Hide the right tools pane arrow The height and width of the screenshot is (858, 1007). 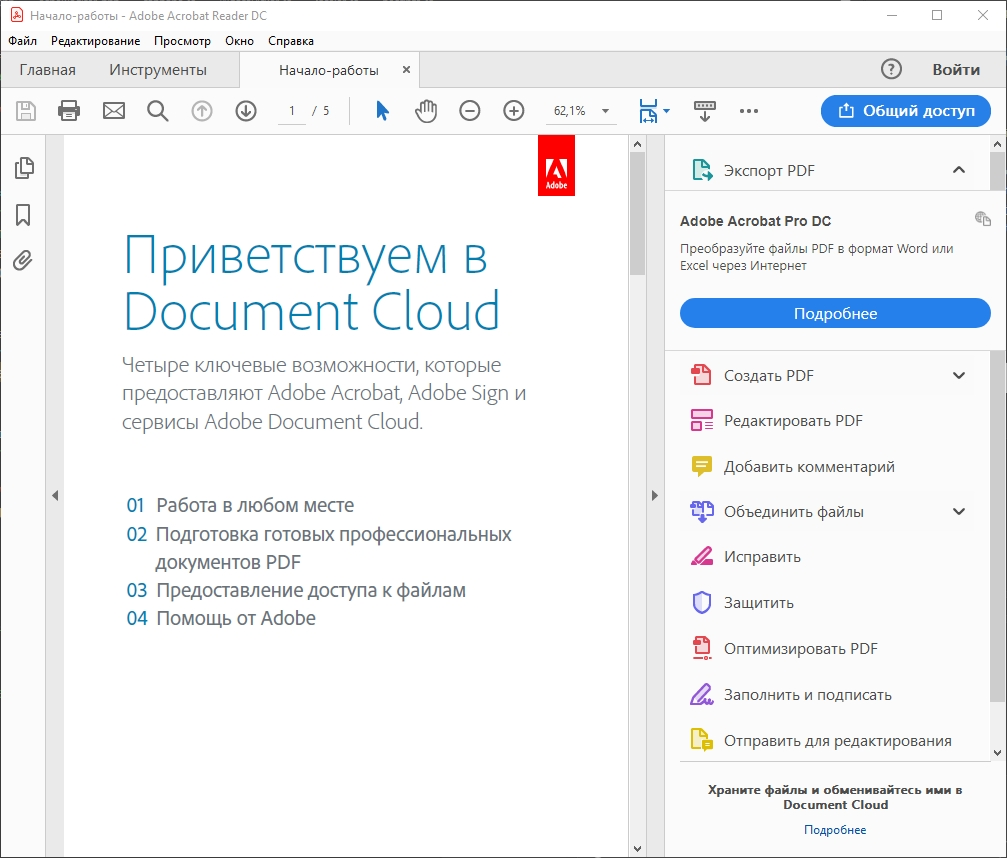coord(654,495)
